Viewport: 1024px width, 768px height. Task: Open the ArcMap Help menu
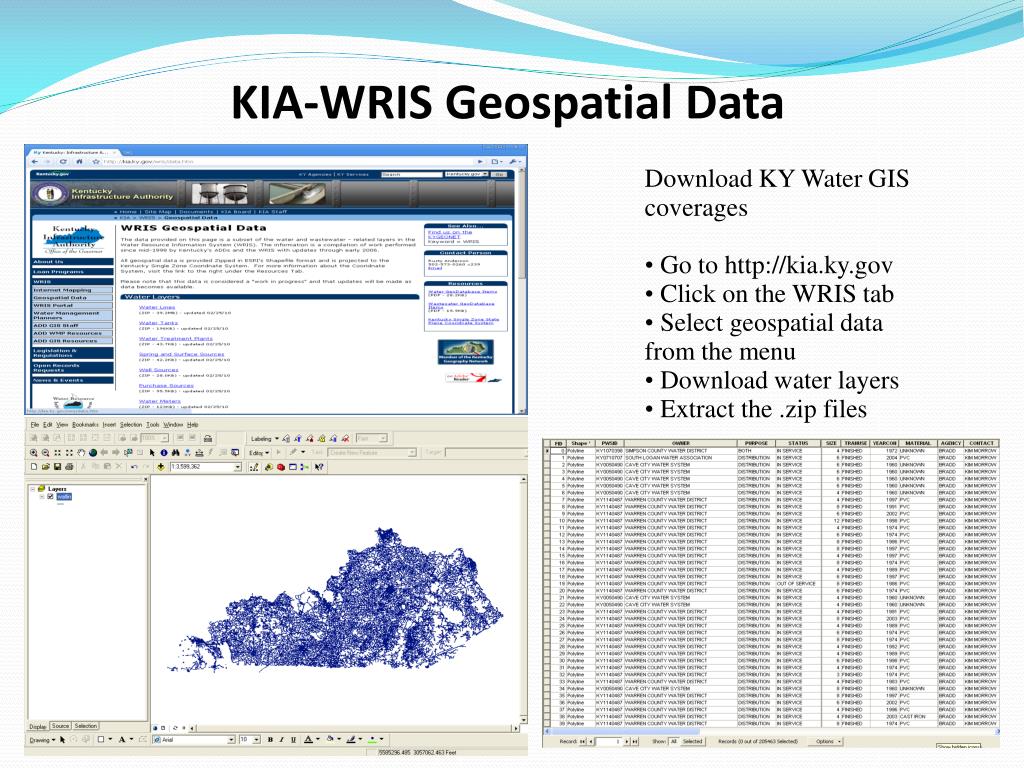click(x=193, y=424)
